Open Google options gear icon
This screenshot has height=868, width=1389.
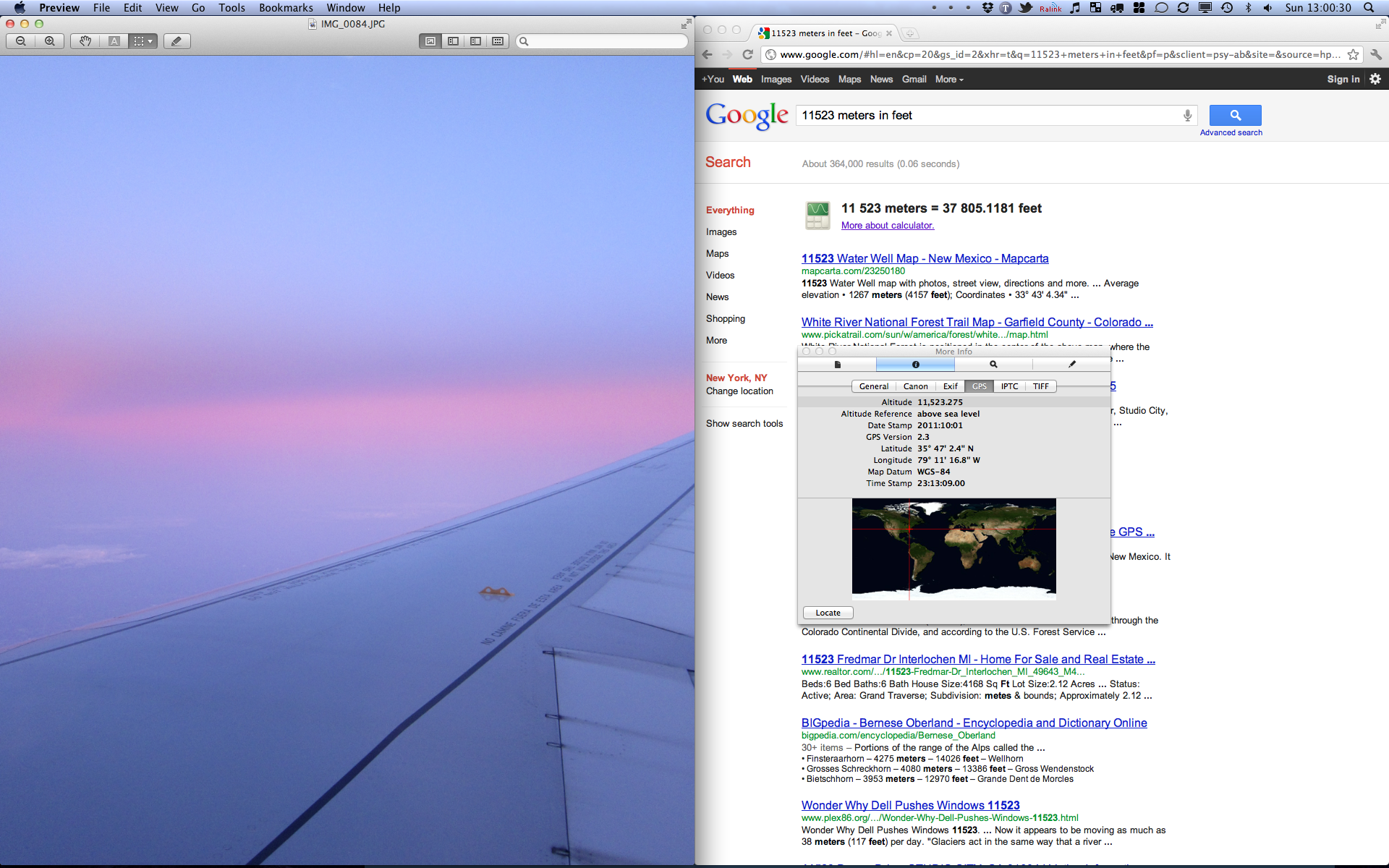1375,79
